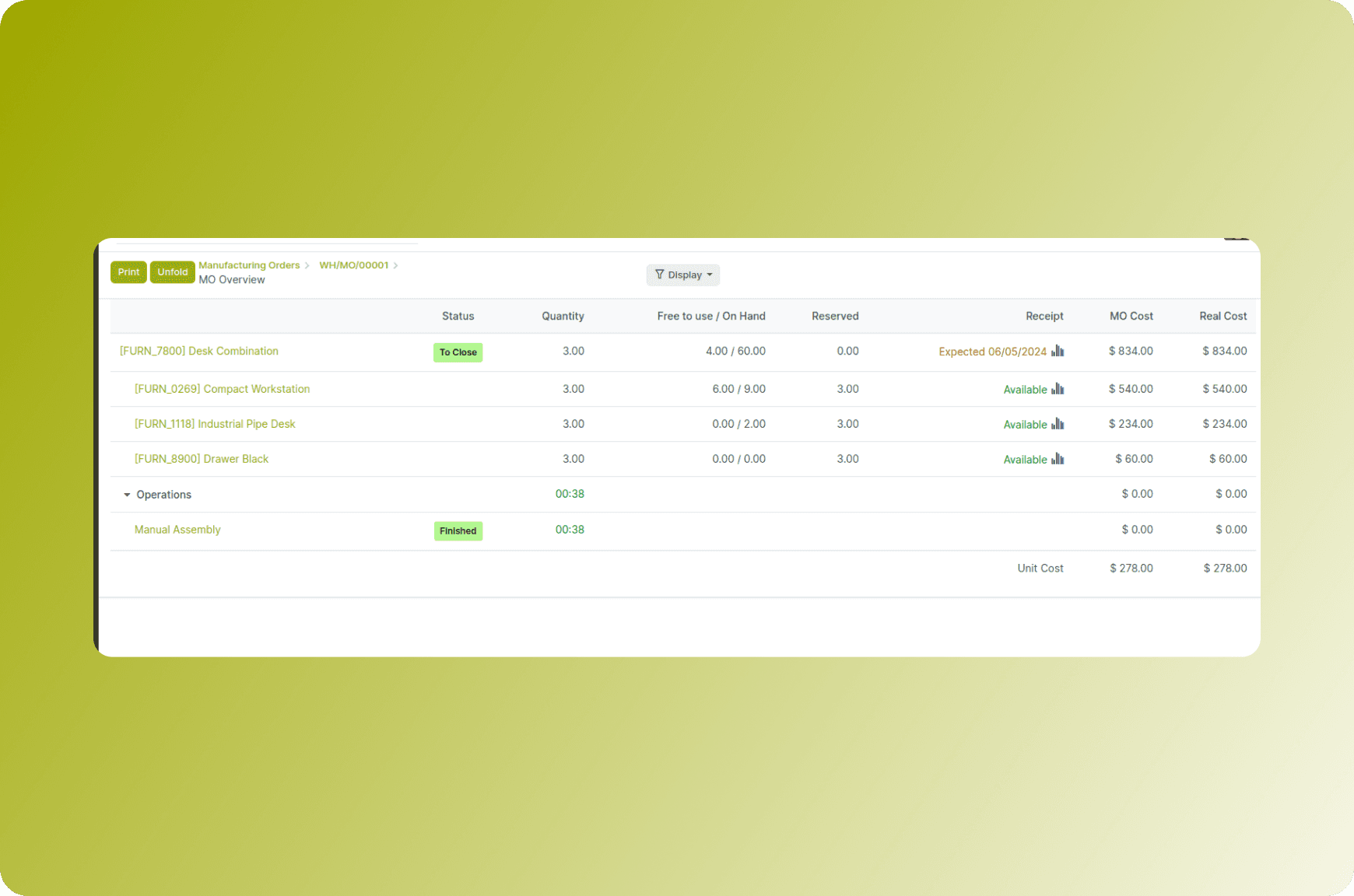This screenshot has width=1354, height=896.
Task: Click the Unfold button
Action: point(173,272)
